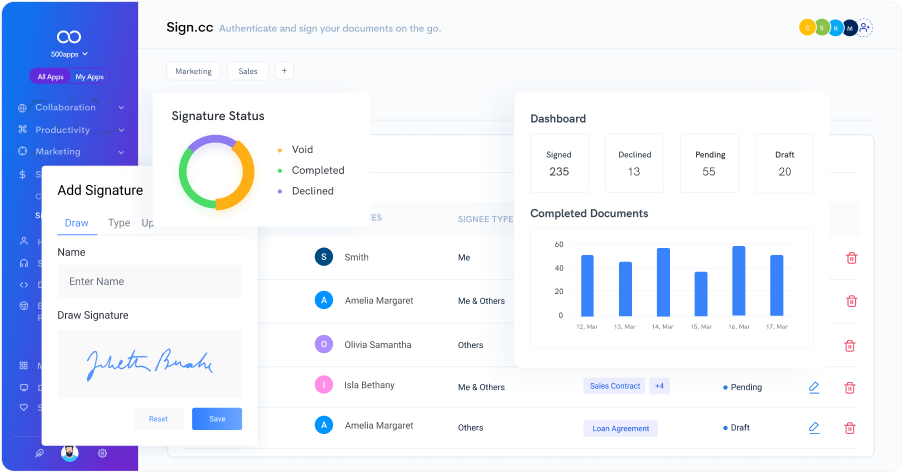Delete the Smith document row
Image resolution: width=902 pixels, height=472 pixels.
click(x=851, y=258)
